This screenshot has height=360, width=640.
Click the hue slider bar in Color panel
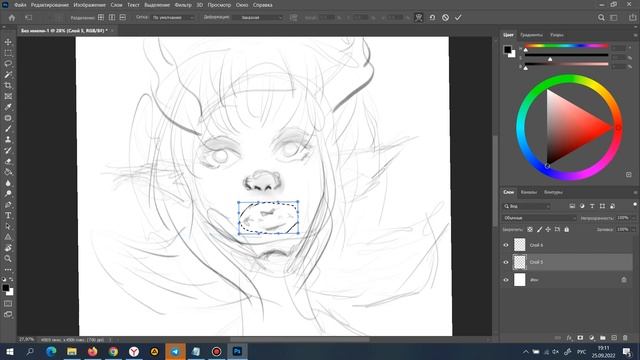click(567, 46)
